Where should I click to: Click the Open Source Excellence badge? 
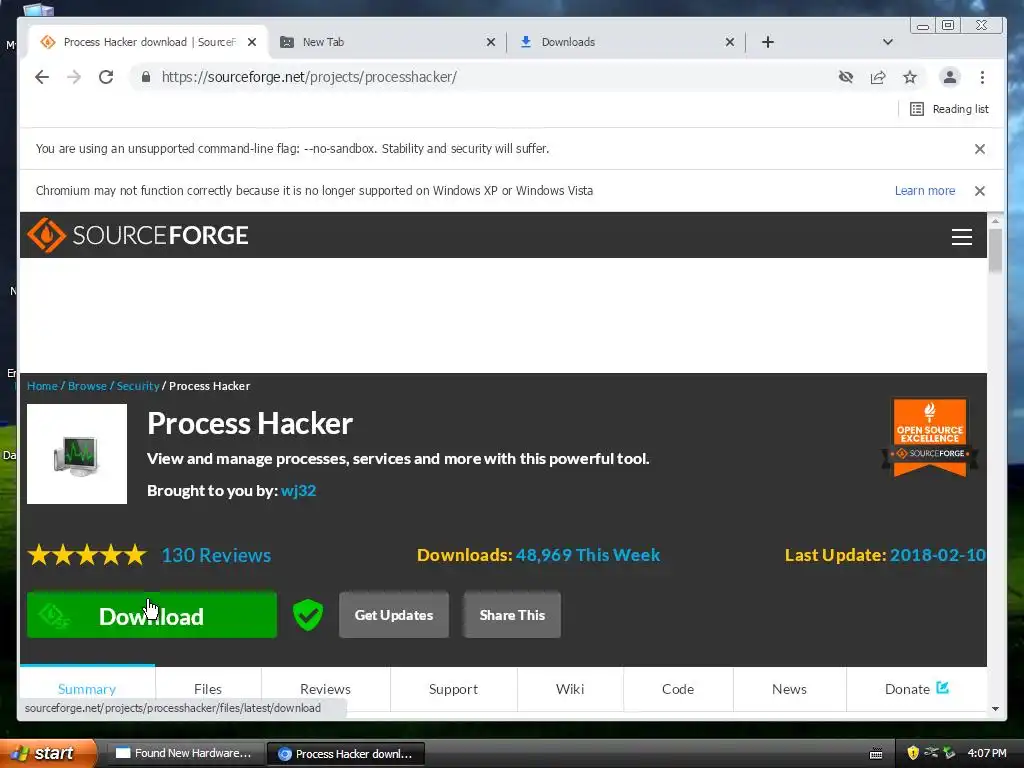929,438
